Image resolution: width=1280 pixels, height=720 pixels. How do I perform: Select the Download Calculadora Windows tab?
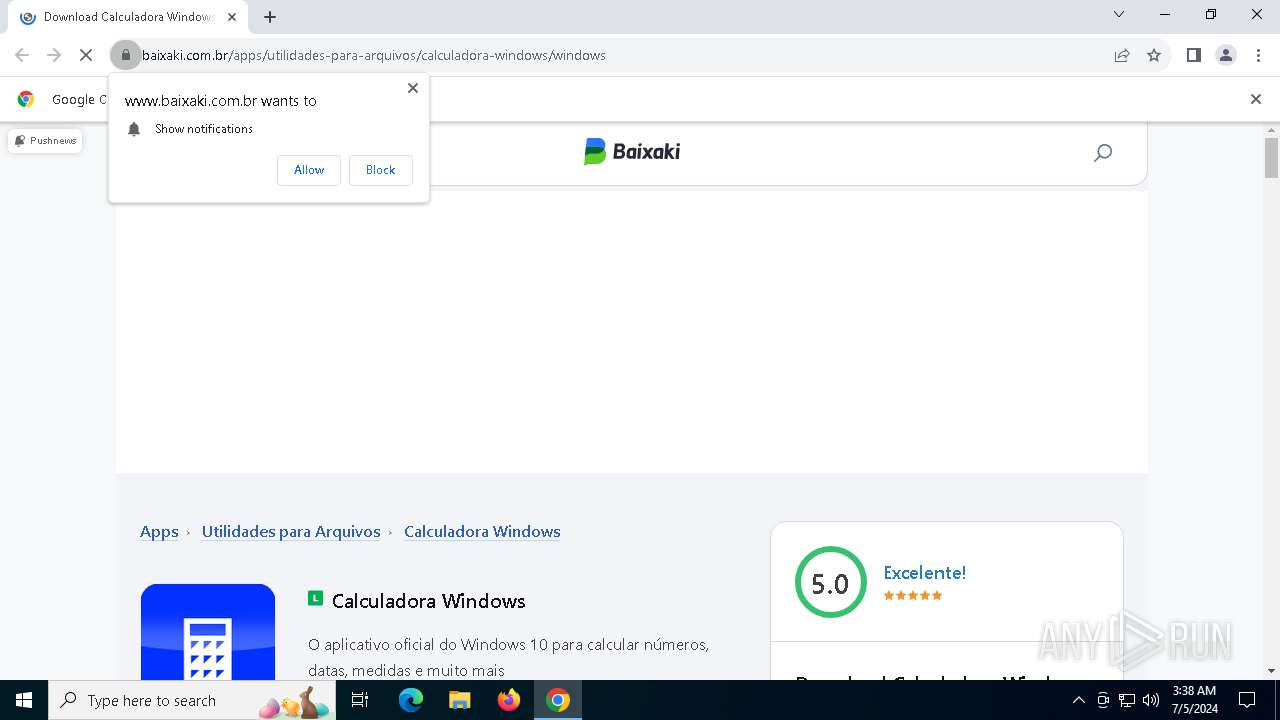[x=130, y=17]
